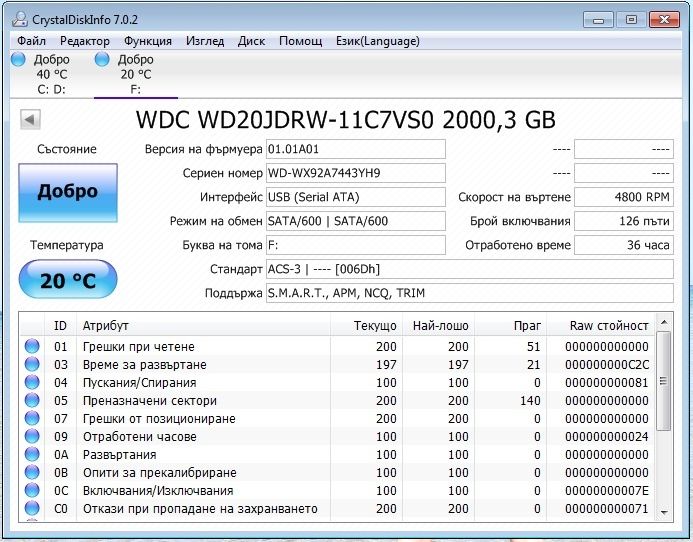Select the F: disk tab at 20 °C
This screenshot has height=542, width=693.
coord(136,74)
